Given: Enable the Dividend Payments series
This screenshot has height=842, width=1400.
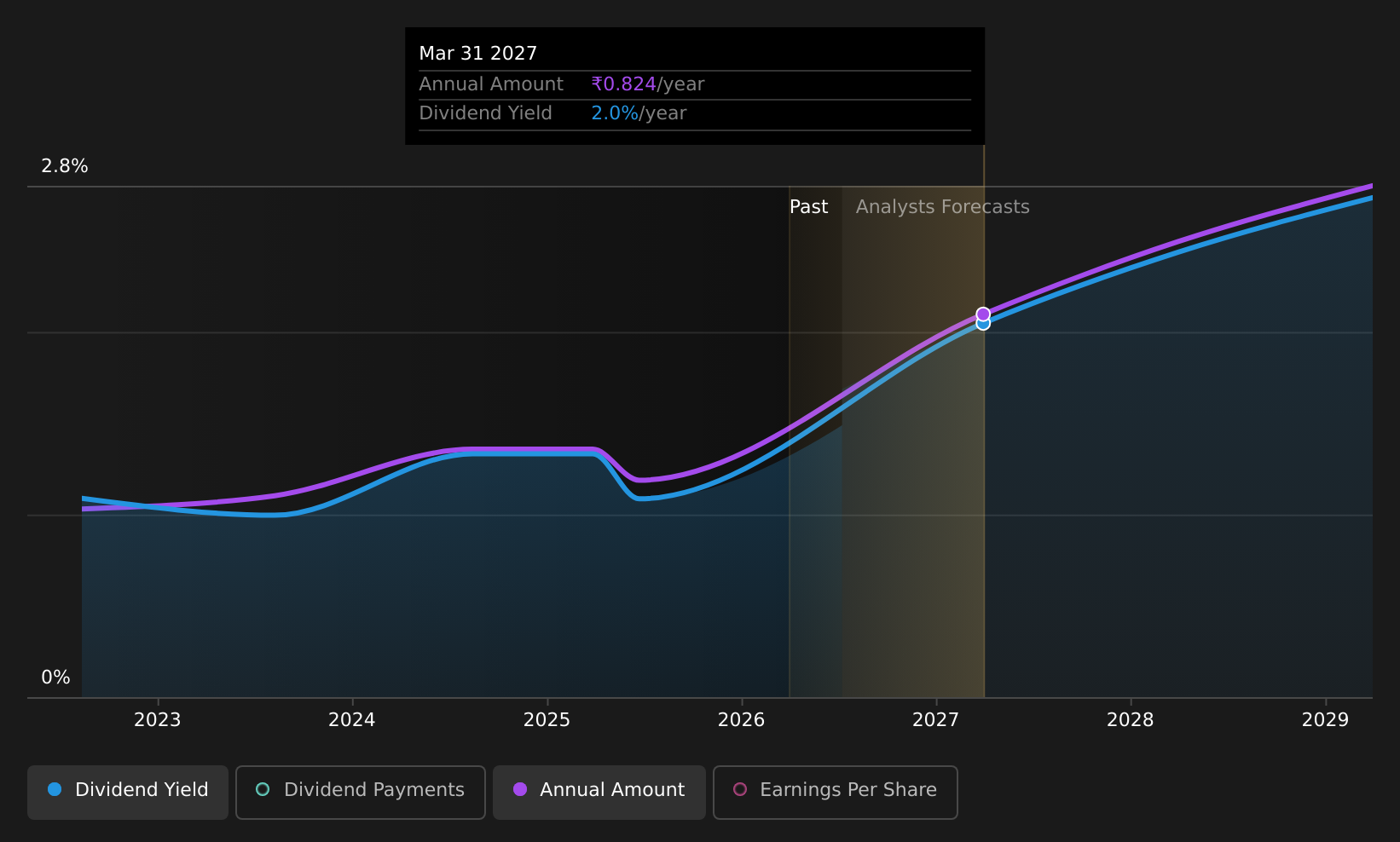Looking at the screenshot, I should pyautogui.click(x=360, y=793).
